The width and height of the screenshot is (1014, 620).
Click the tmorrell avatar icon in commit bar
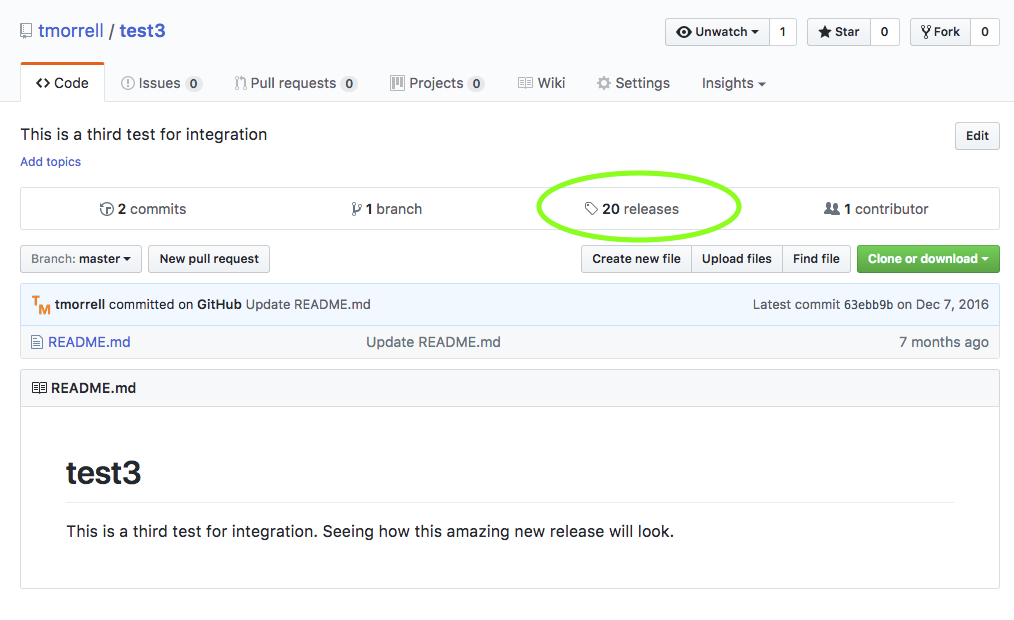pyautogui.click(x=41, y=305)
